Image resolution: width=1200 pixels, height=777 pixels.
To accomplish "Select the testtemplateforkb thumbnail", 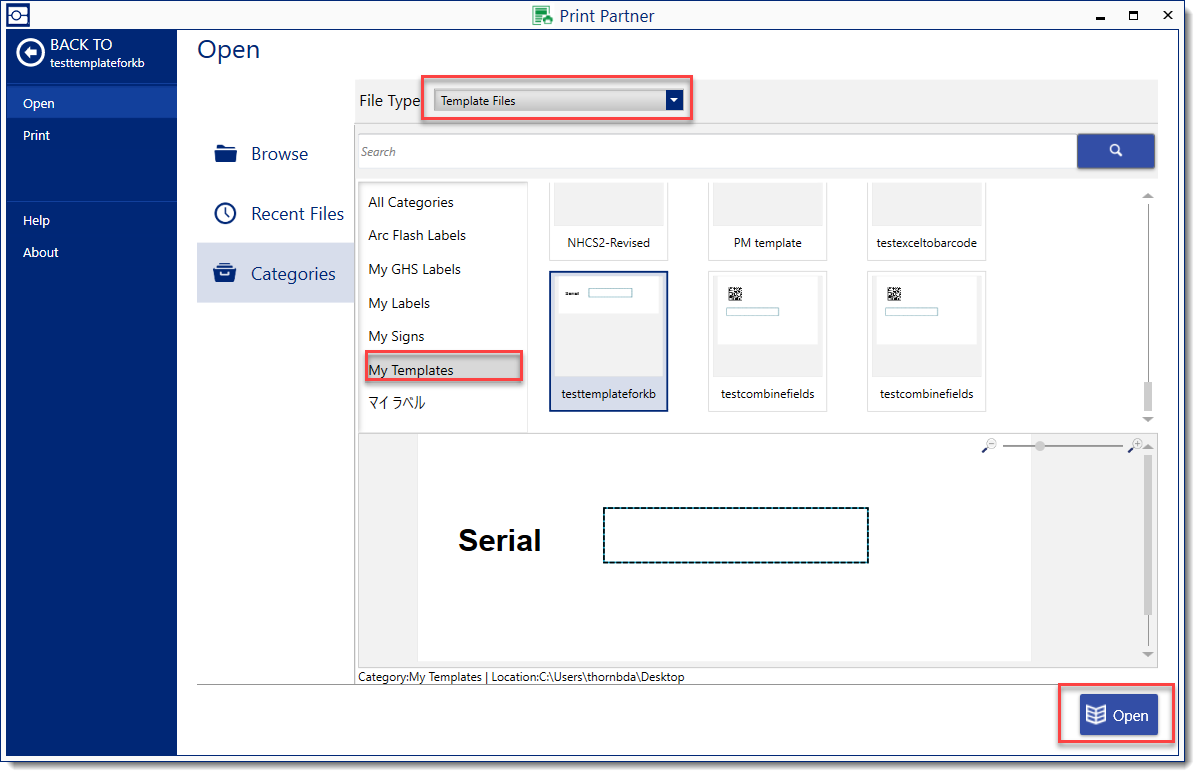I will [608, 340].
